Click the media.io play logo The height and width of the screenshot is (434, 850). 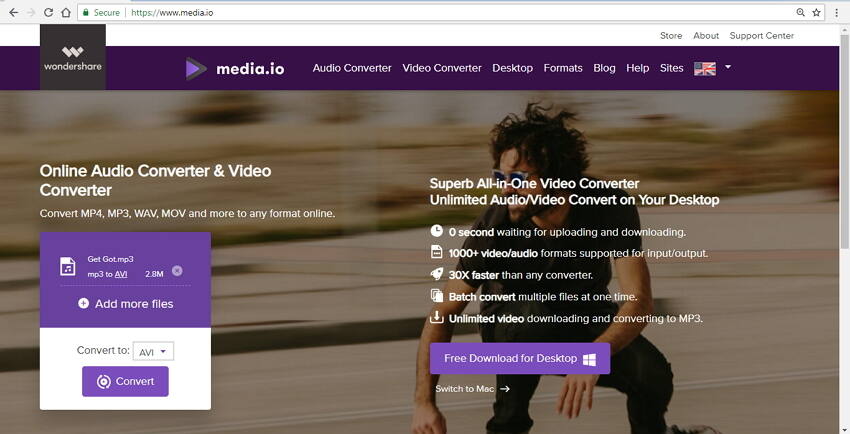tap(196, 69)
